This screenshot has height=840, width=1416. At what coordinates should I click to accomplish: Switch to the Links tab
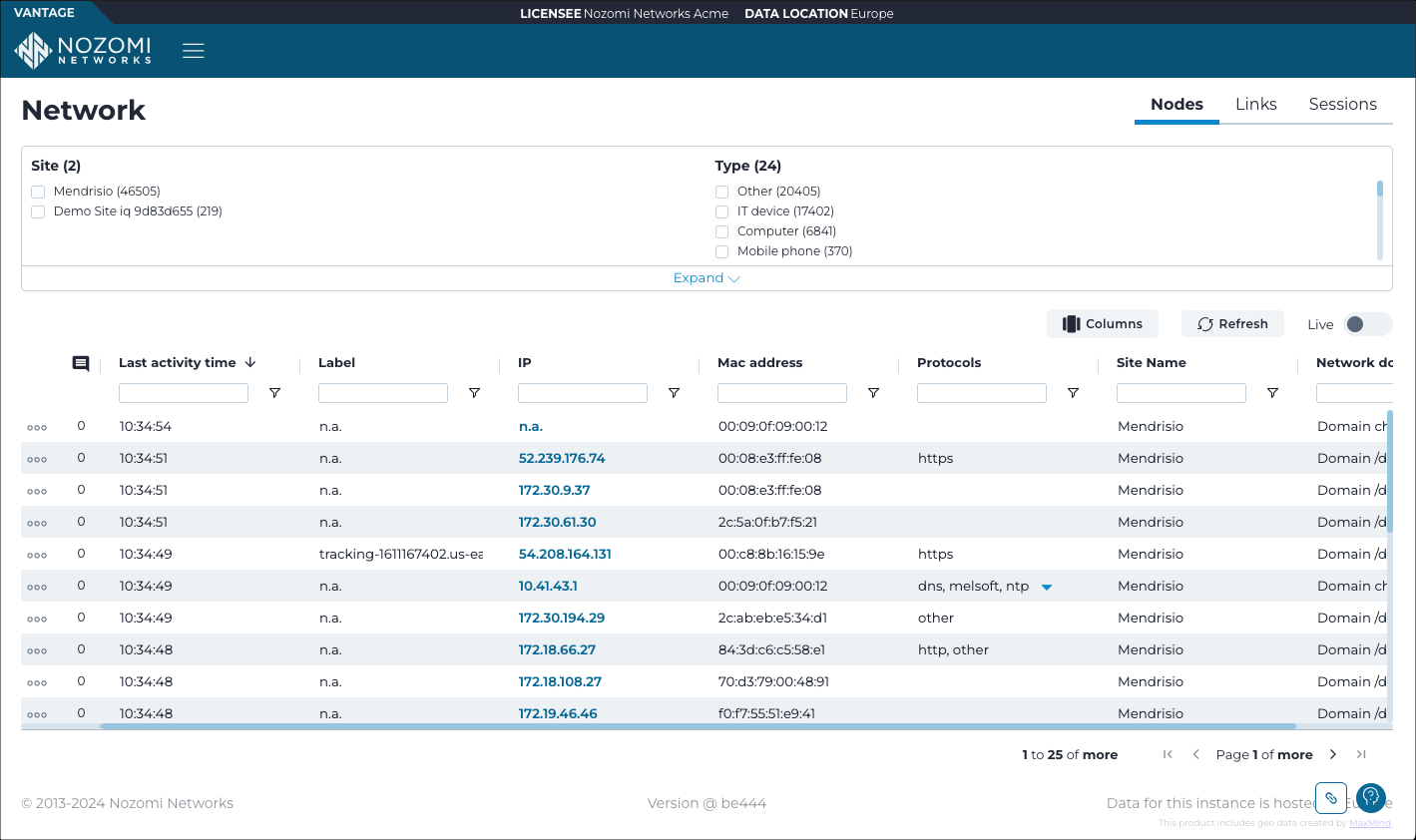1255,104
